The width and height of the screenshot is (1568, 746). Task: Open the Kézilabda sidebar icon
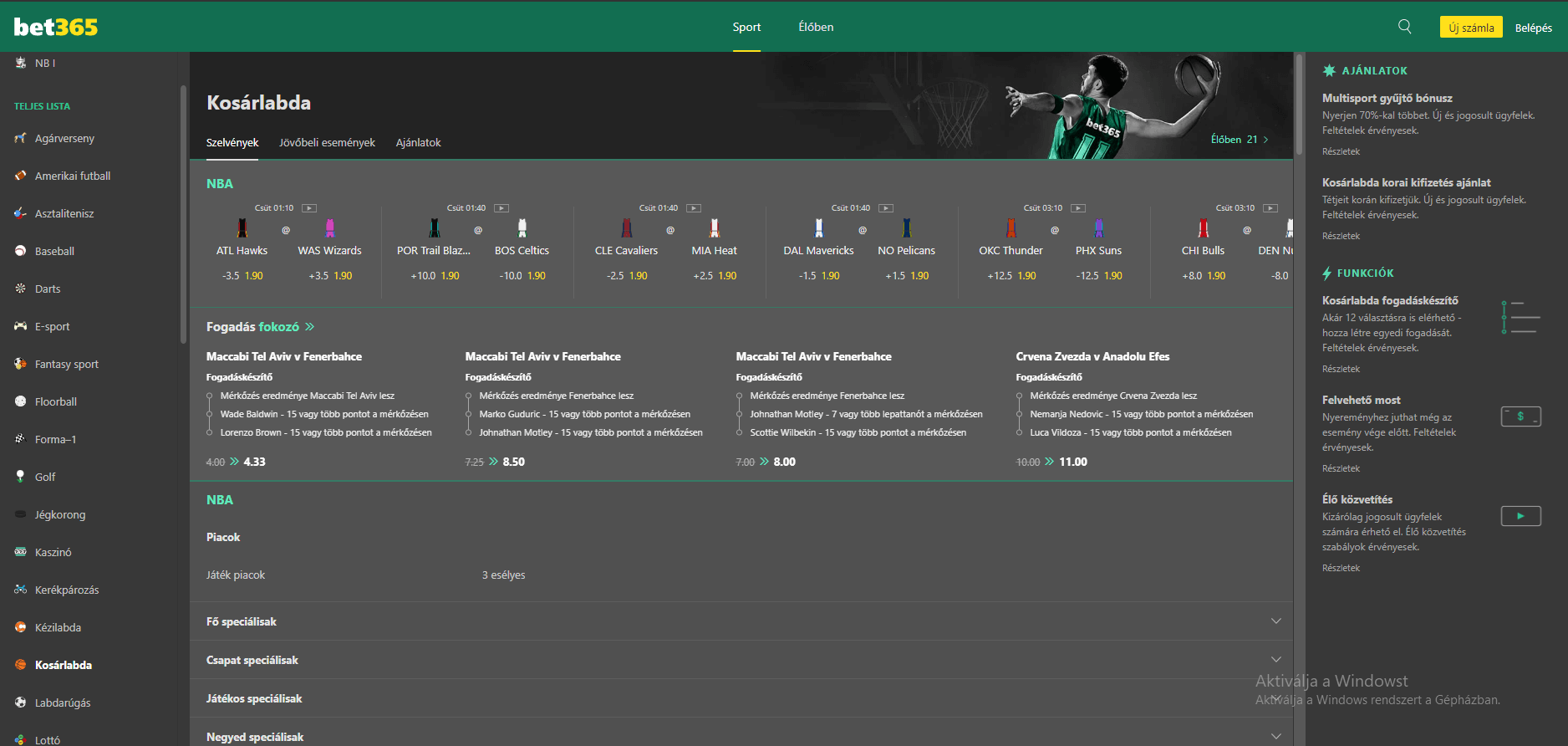click(x=21, y=627)
